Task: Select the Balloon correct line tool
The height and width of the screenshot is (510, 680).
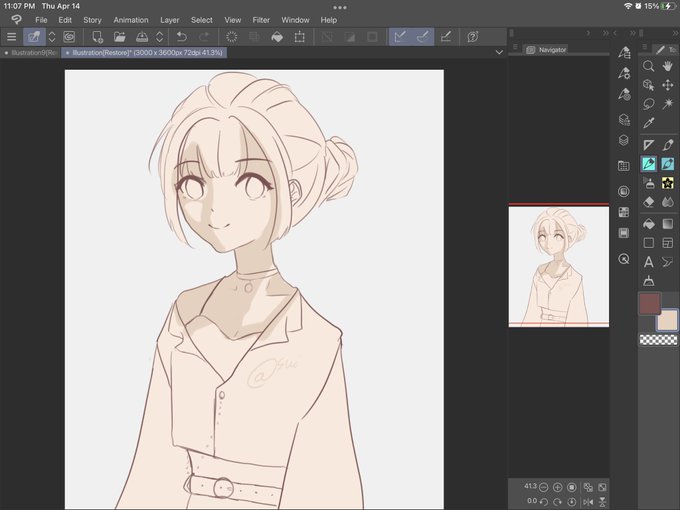Action: 667,262
